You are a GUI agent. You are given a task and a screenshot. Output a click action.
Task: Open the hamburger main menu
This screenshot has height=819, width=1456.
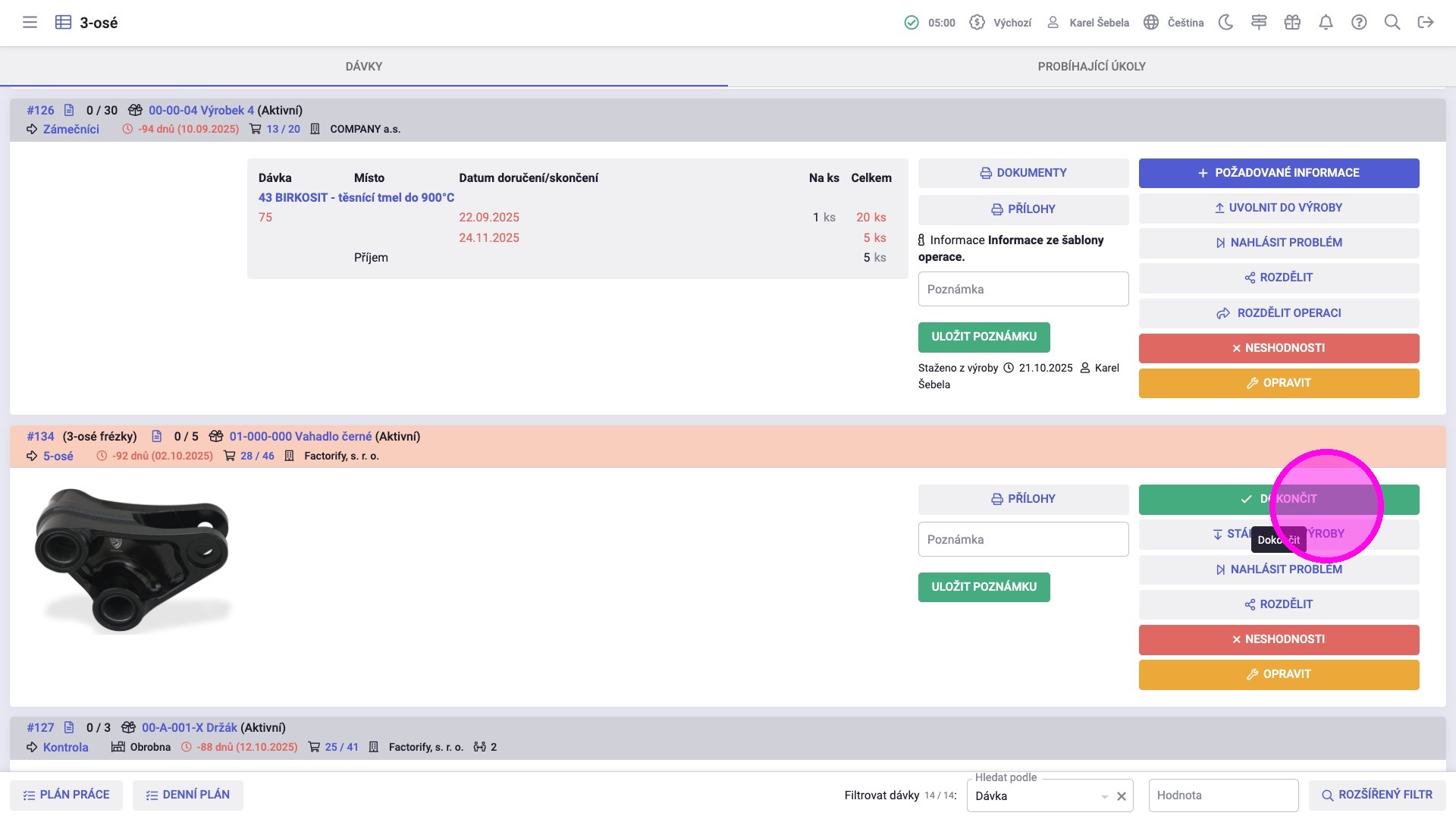[x=30, y=23]
